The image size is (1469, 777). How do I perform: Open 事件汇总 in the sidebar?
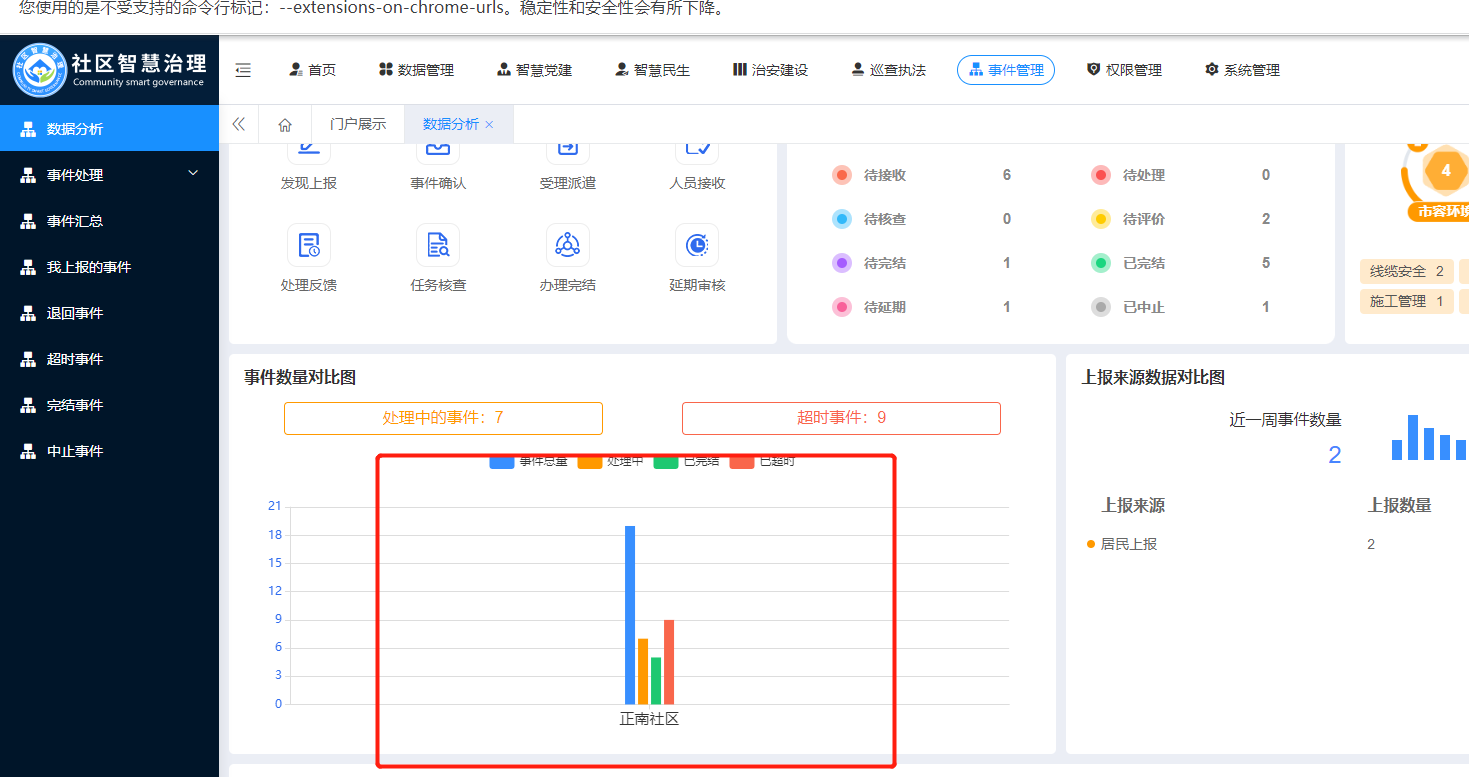click(109, 220)
